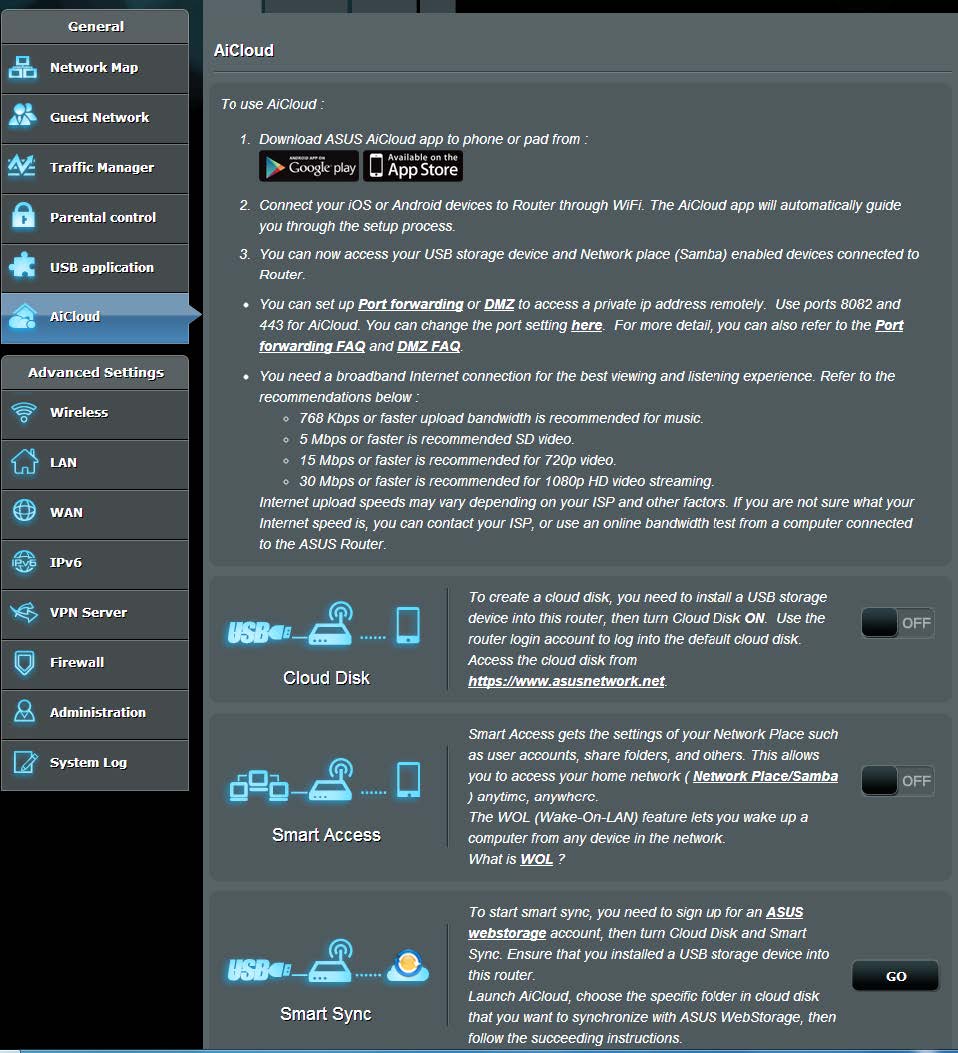Viewport: 958px width, 1053px height.
Task: Click the Wireless signal icon
Action: [x=24, y=412]
